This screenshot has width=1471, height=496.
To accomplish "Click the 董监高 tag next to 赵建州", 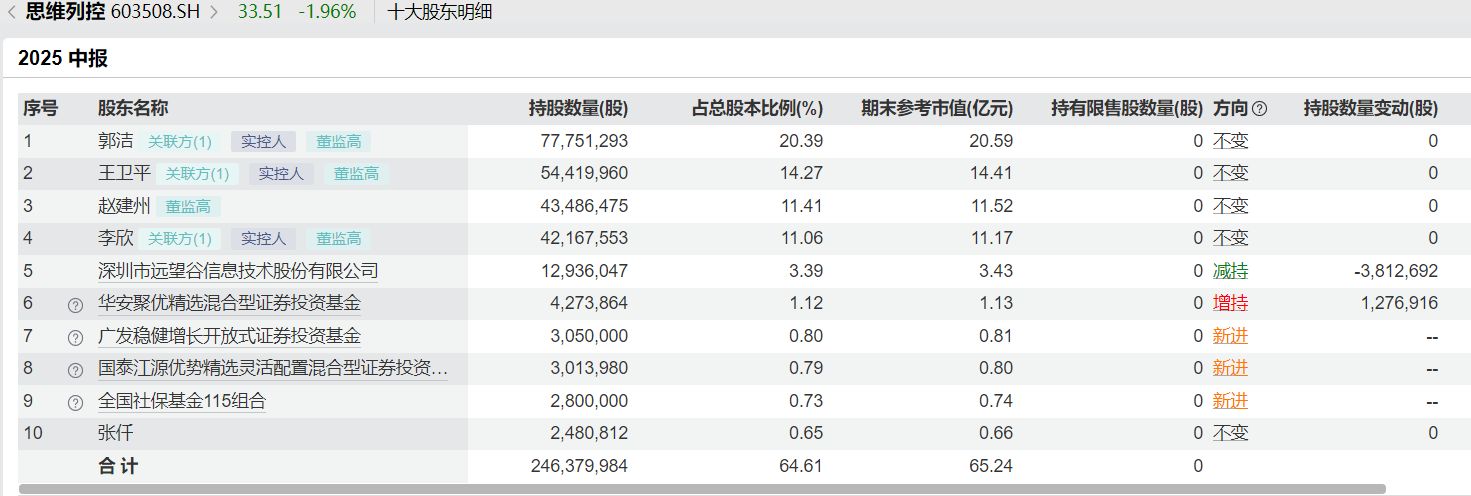I will [188, 207].
